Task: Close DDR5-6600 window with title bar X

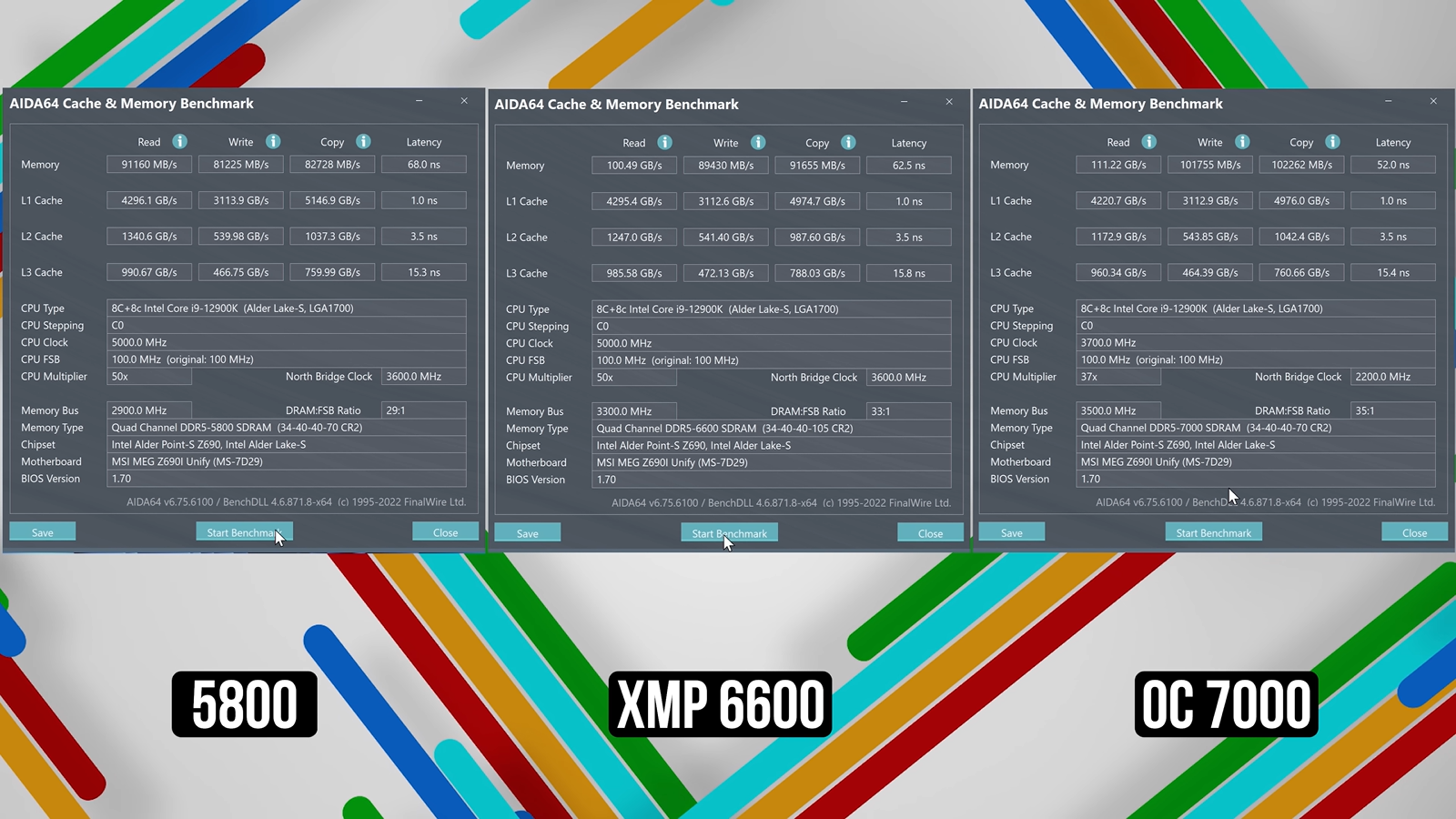Action: (949, 102)
